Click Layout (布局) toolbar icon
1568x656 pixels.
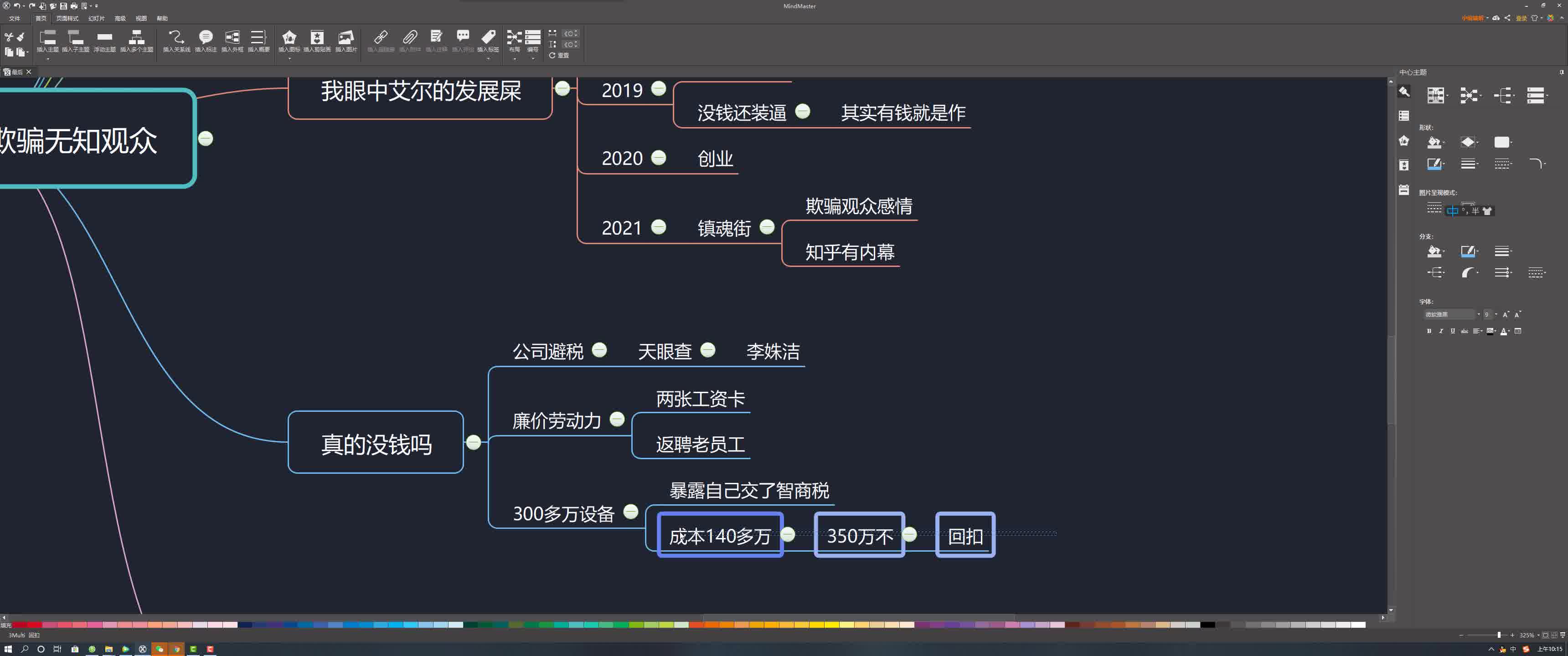pos(514,41)
